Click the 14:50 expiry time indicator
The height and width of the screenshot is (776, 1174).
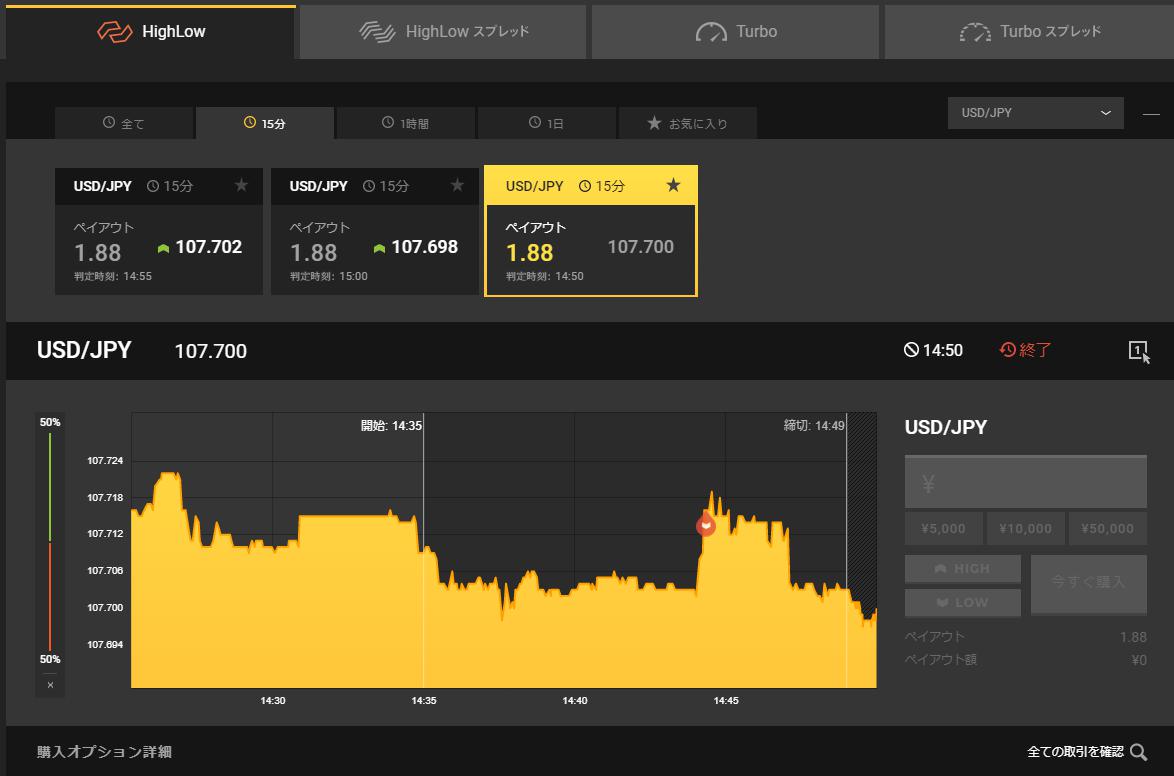[933, 350]
